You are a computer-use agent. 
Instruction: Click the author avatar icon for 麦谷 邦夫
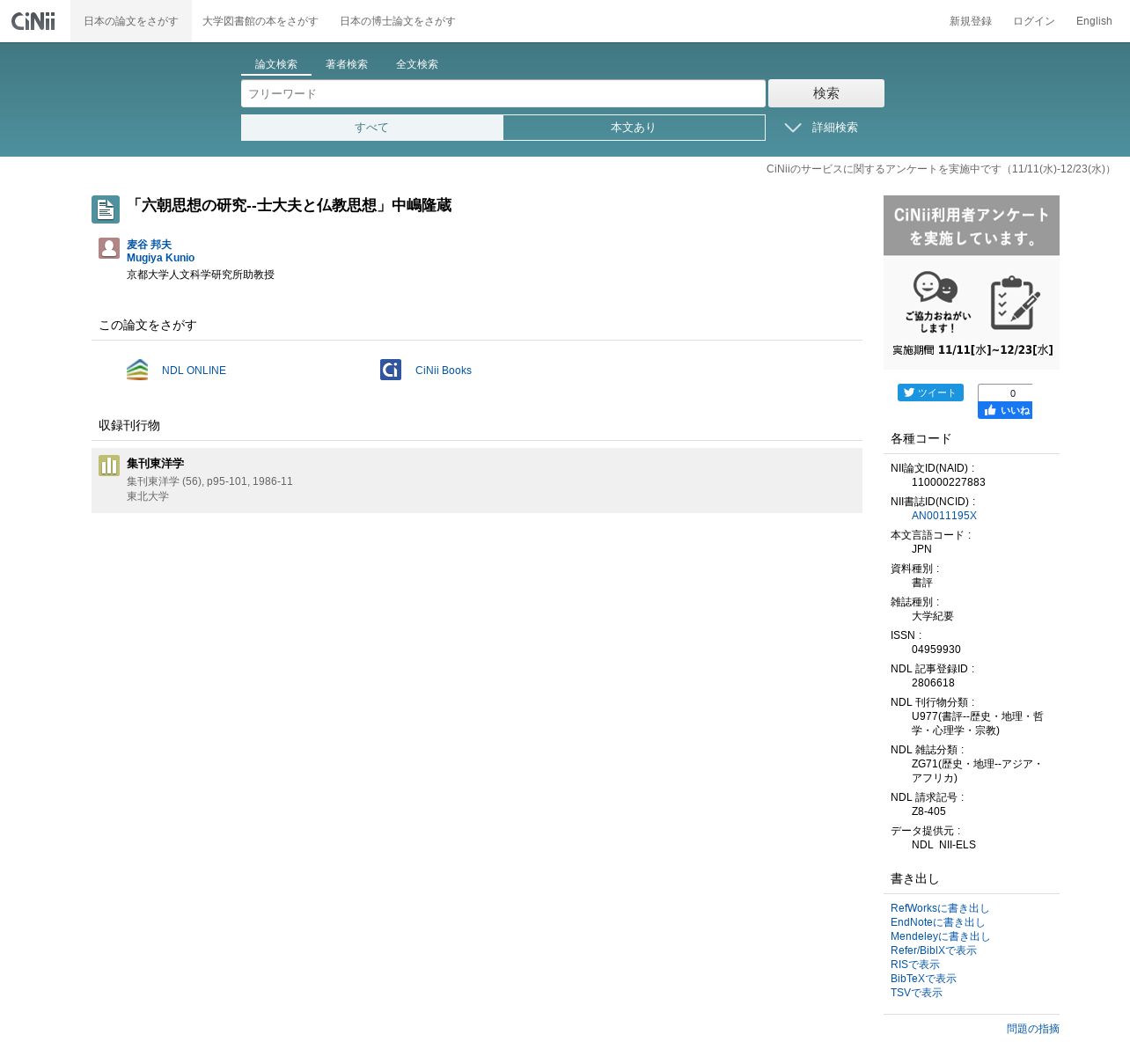point(109,248)
